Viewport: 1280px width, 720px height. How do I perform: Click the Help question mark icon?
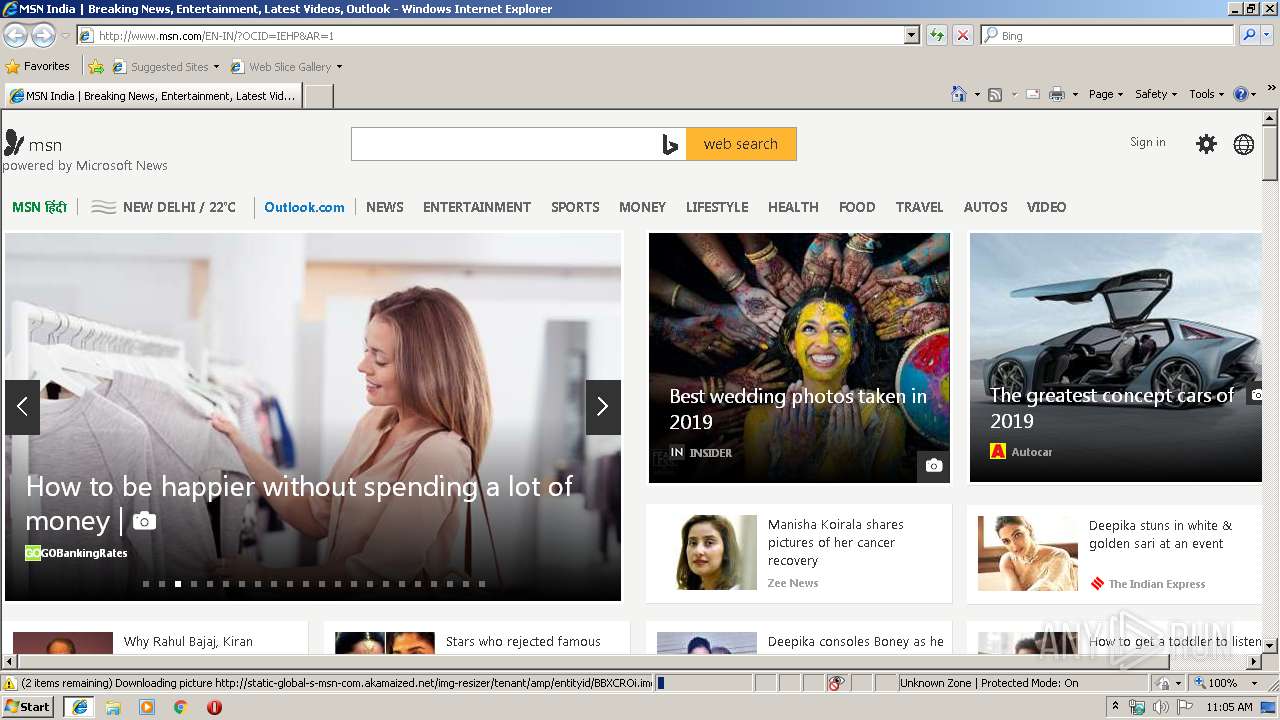[x=1241, y=94]
